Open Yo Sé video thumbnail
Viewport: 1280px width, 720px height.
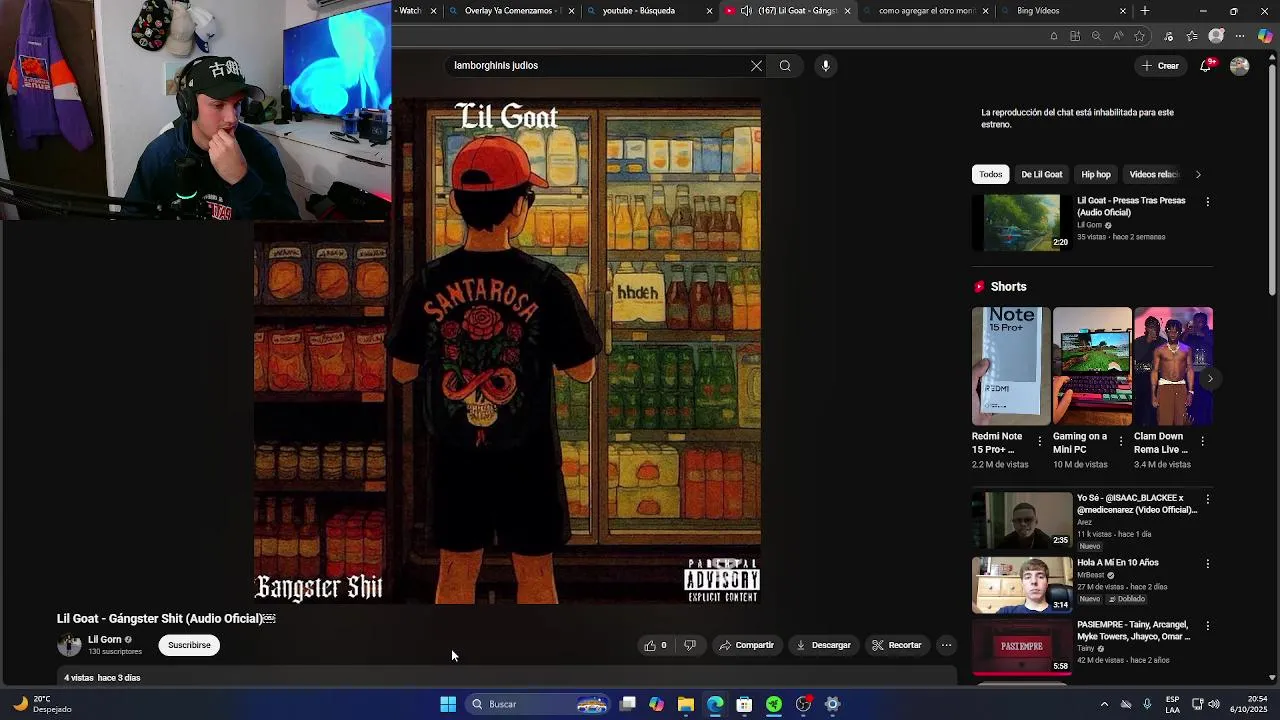coord(1021,520)
